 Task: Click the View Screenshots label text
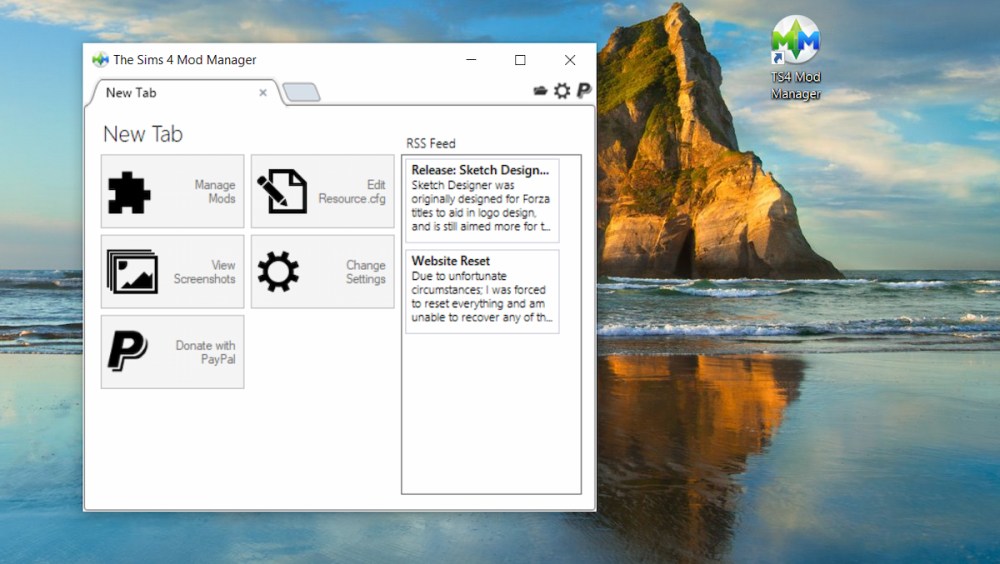coord(205,272)
